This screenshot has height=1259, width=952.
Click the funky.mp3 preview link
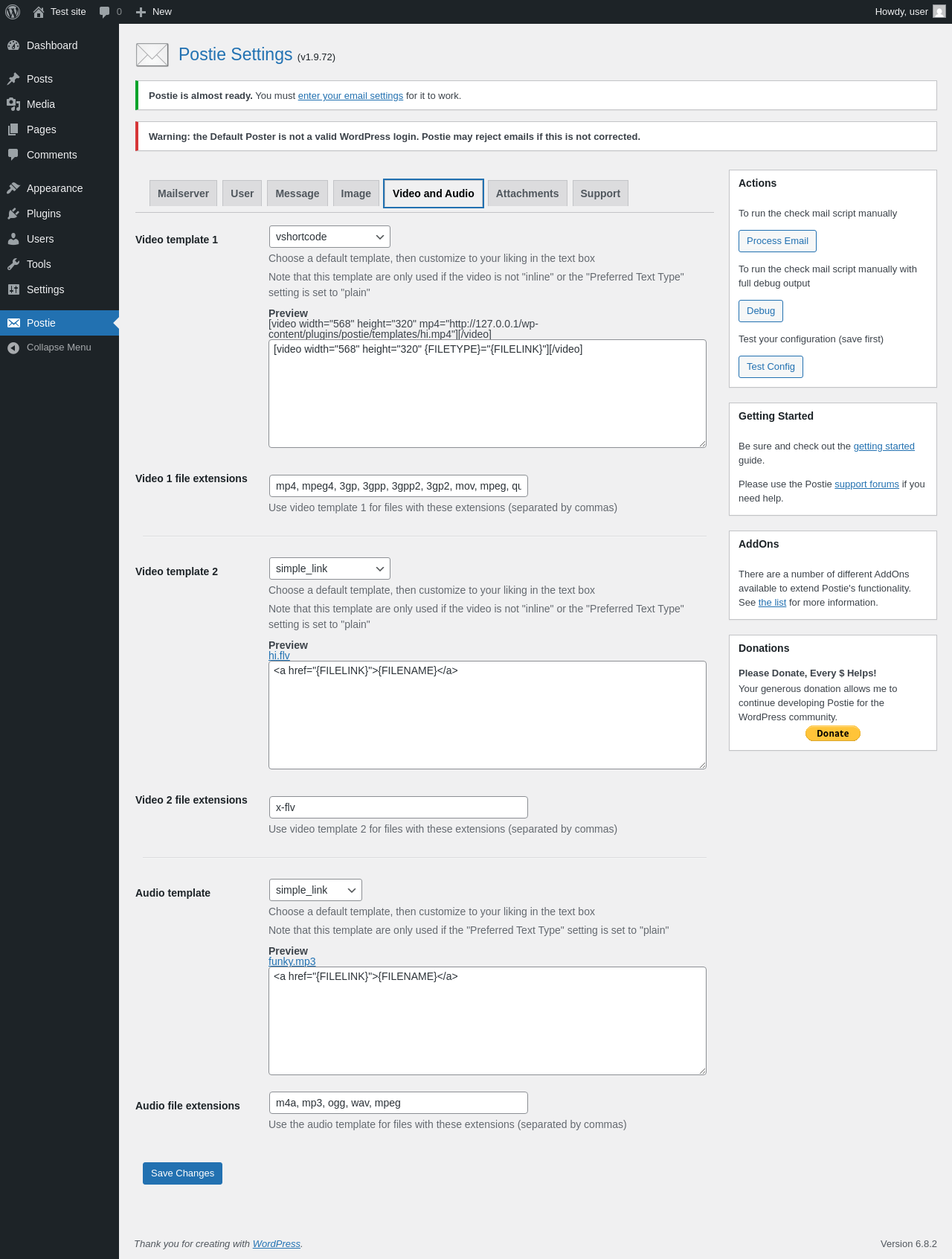pyautogui.click(x=292, y=961)
